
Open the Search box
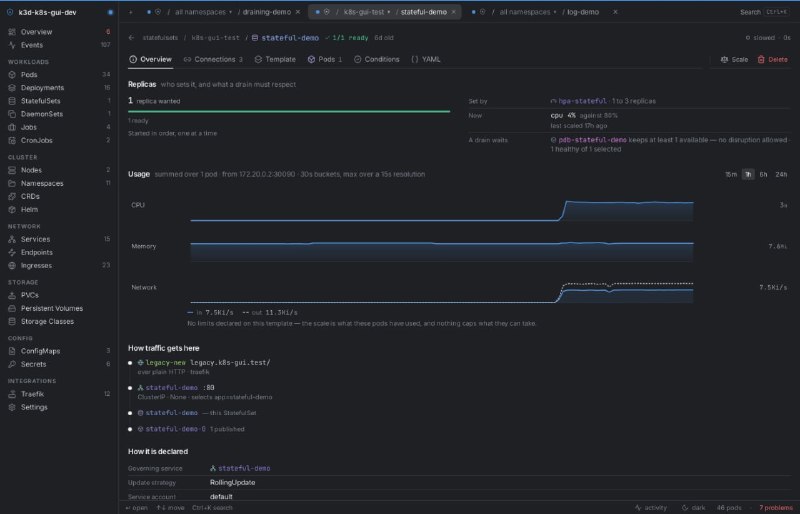tap(764, 12)
